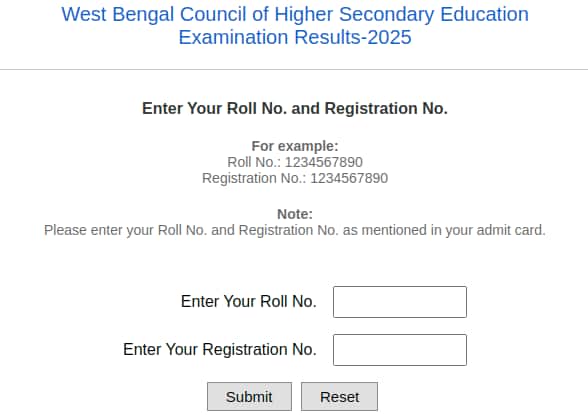
Task: Click the example "Registration No.: 1234567890" line
Action: pyautogui.click(x=295, y=178)
